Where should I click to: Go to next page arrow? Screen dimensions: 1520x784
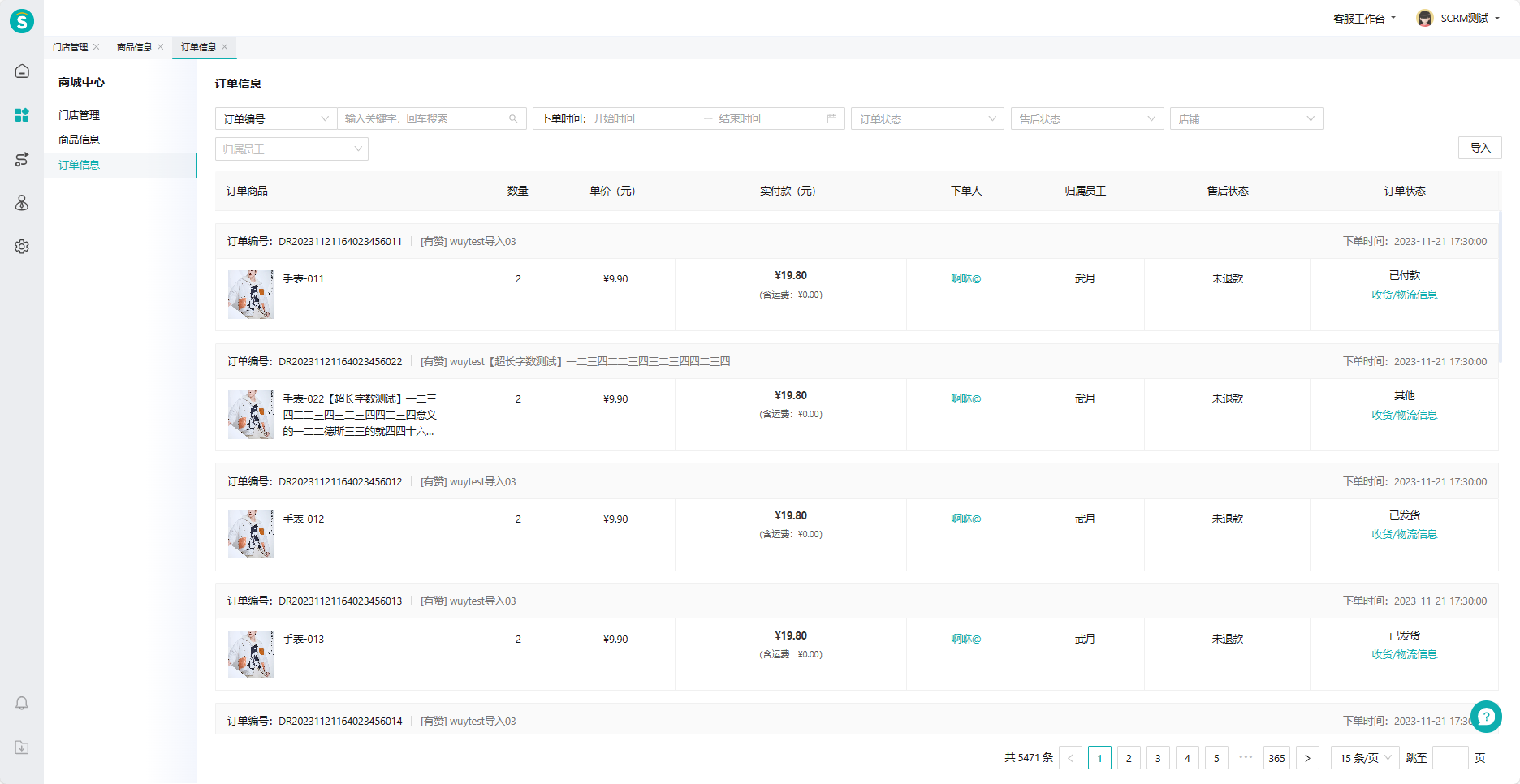pyautogui.click(x=1307, y=758)
